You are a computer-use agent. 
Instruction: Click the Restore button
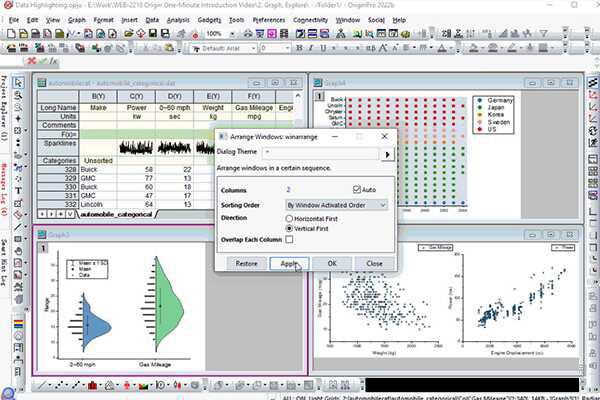coord(245,263)
